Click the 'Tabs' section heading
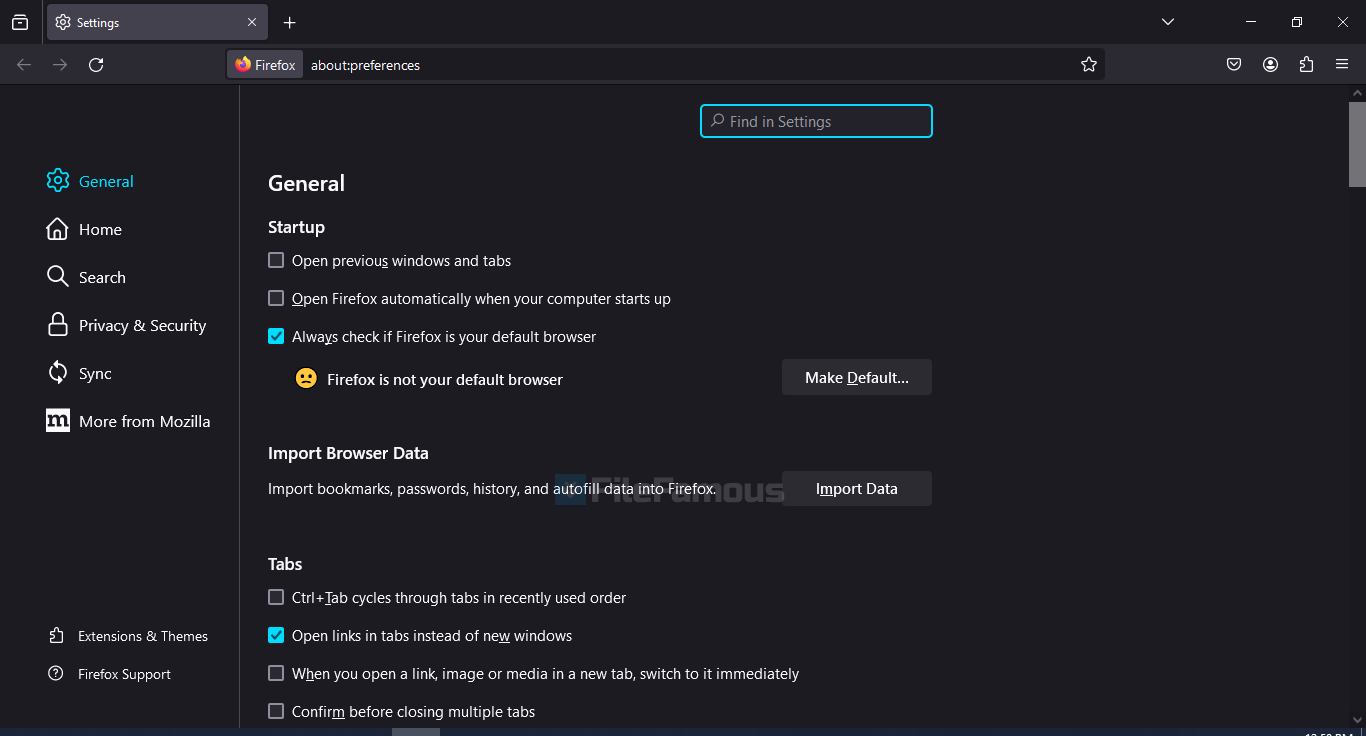This screenshot has width=1366, height=736. tap(285, 564)
